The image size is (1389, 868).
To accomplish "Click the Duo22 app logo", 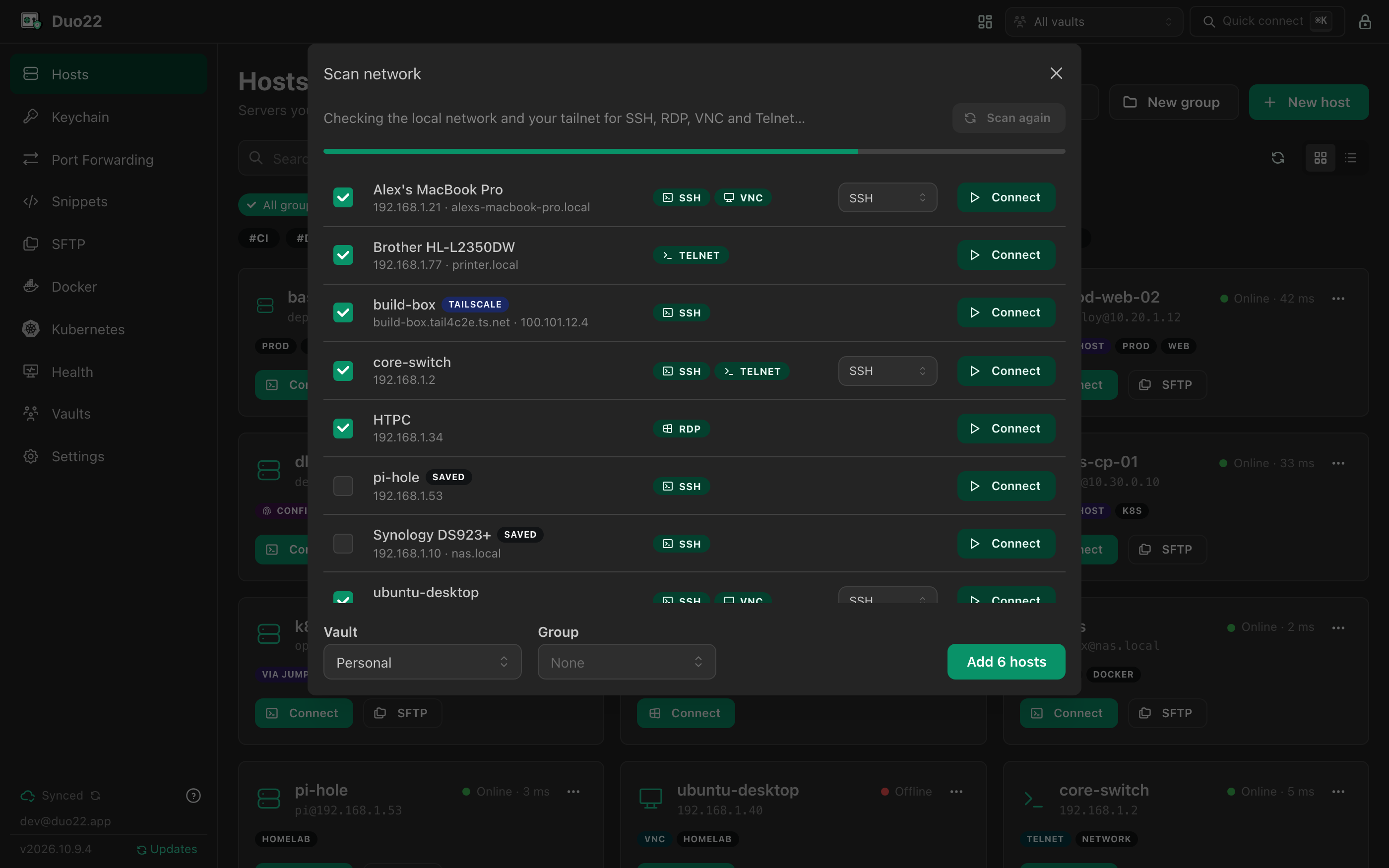I will 31,21.
